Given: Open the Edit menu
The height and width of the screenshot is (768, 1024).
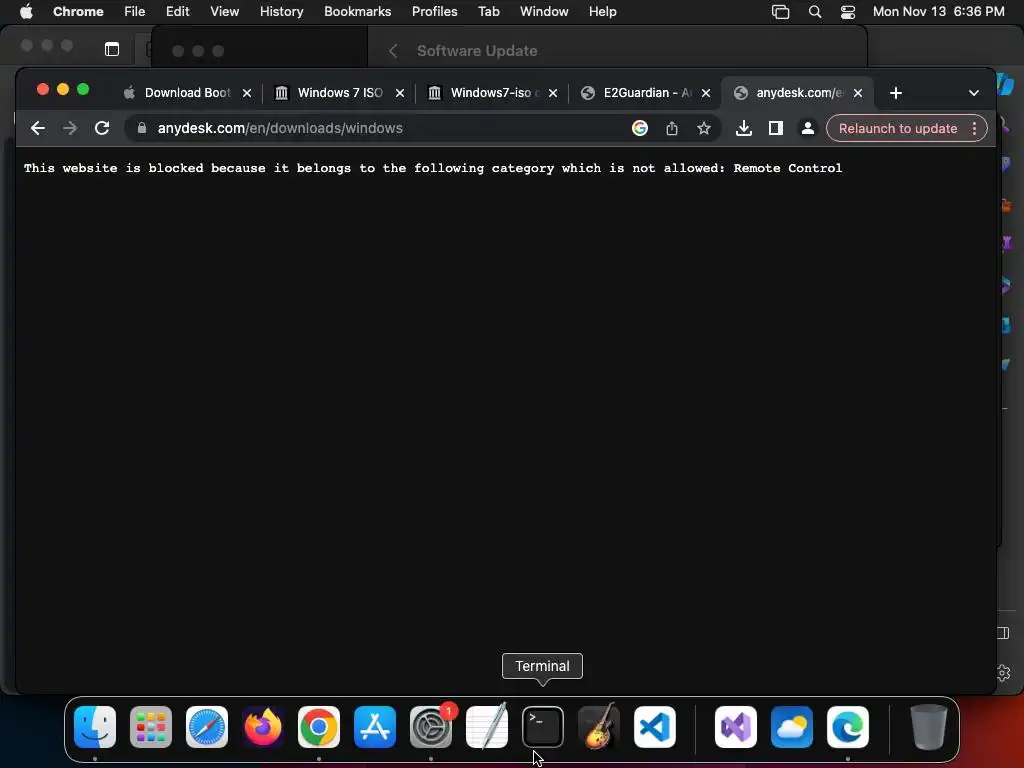Looking at the screenshot, I should (x=178, y=12).
